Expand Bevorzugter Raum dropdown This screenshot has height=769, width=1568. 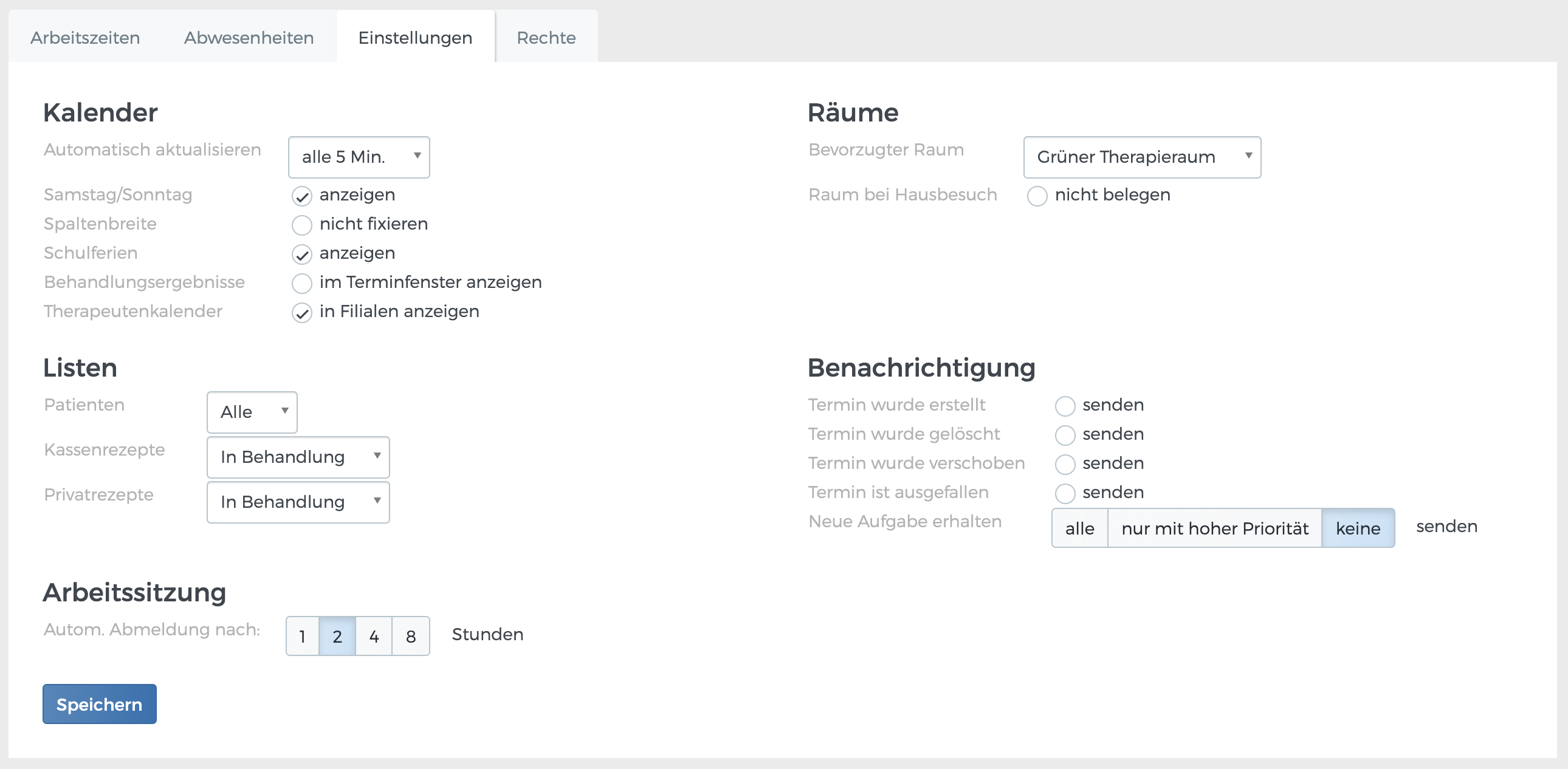[x=1142, y=157]
